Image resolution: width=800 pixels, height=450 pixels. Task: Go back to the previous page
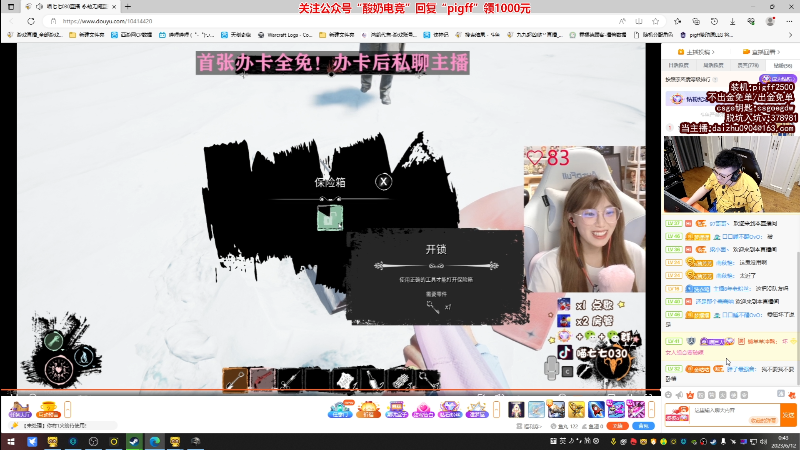point(12,21)
